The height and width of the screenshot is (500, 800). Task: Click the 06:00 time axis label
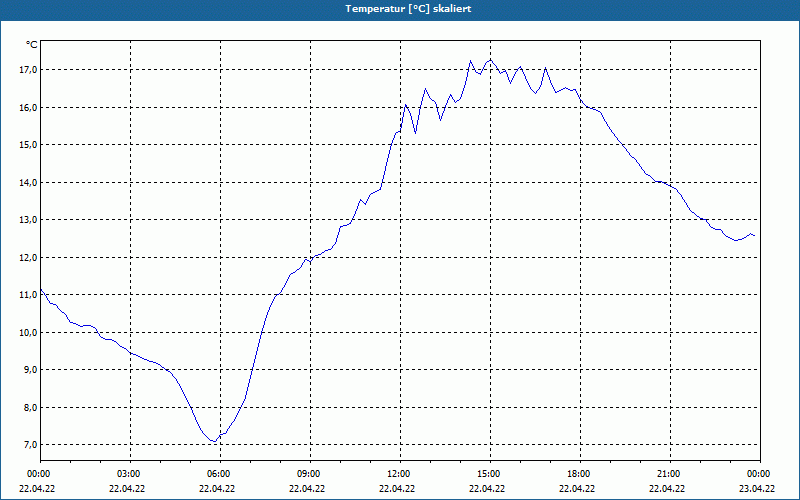[x=220, y=474]
